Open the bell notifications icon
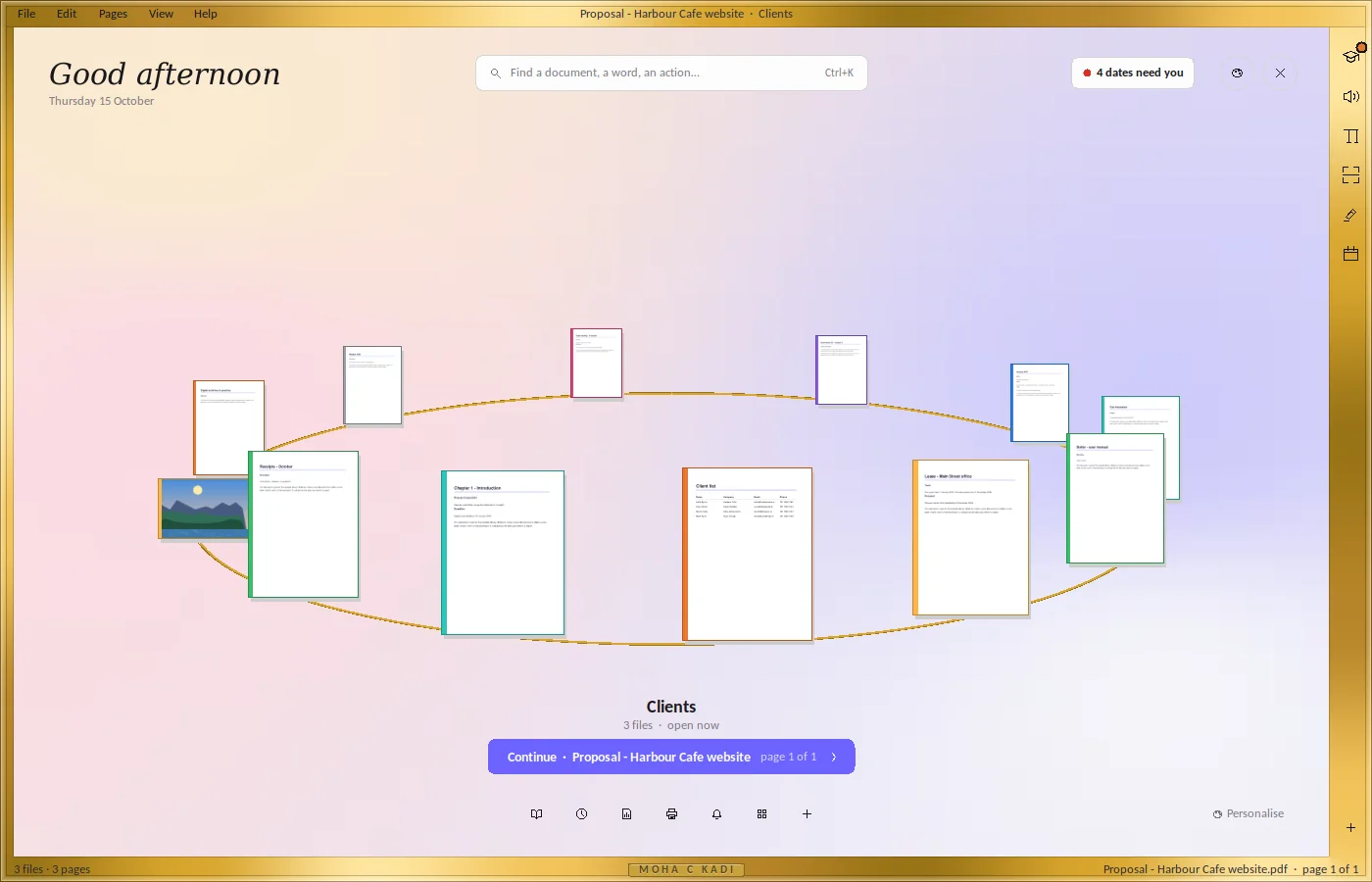Image resolution: width=1372 pixels, height=882 pixels. 716,814
